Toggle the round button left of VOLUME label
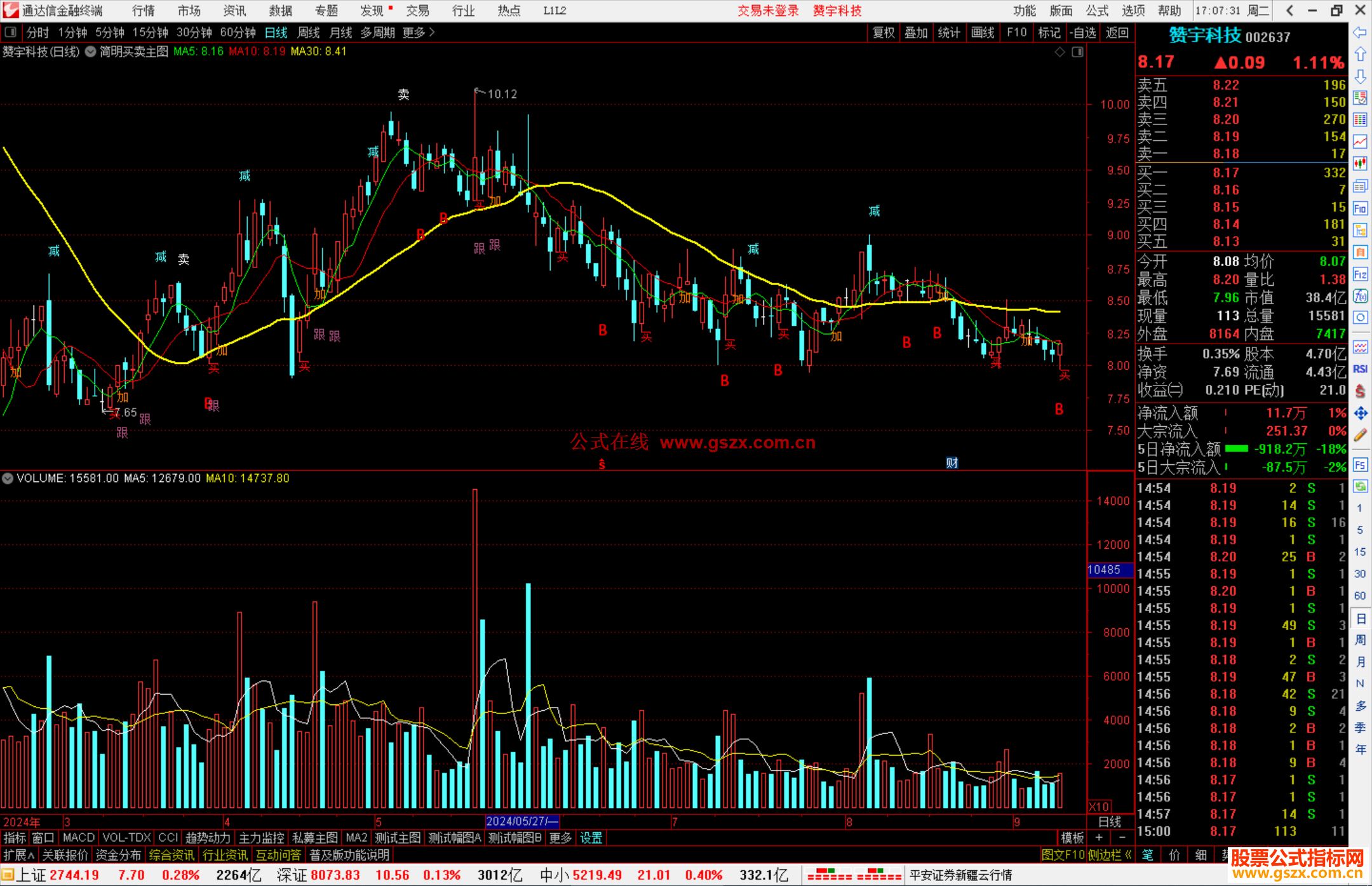1372x886 pixels. tap(8, 478)
